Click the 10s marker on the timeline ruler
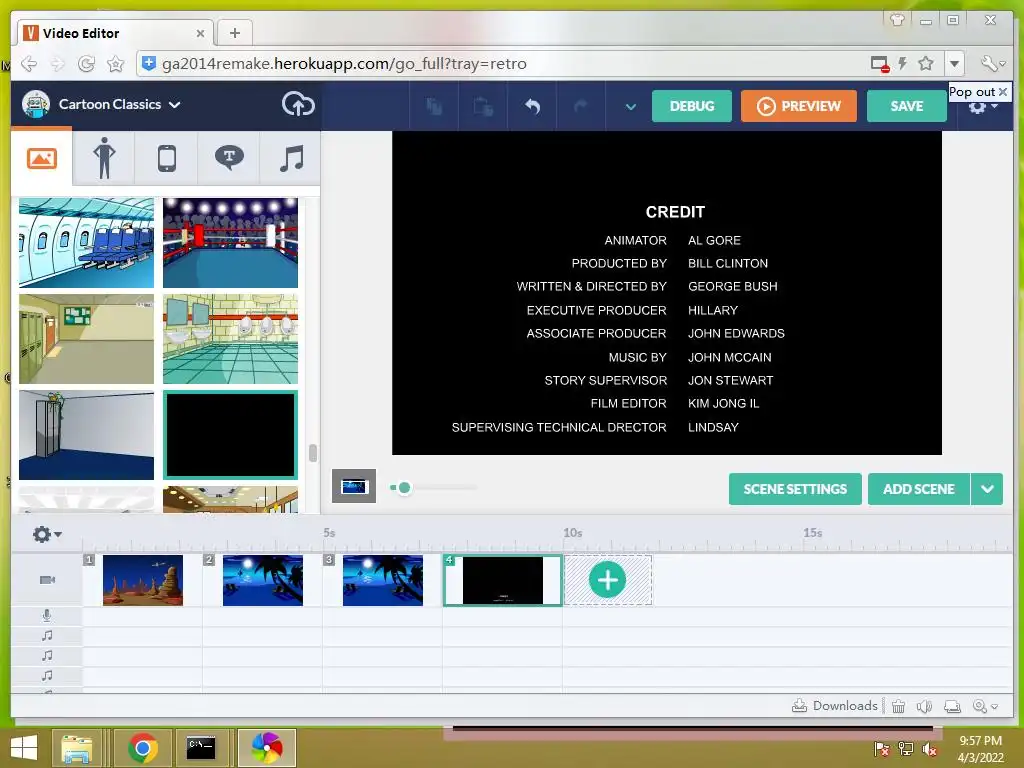 (573, 533)
